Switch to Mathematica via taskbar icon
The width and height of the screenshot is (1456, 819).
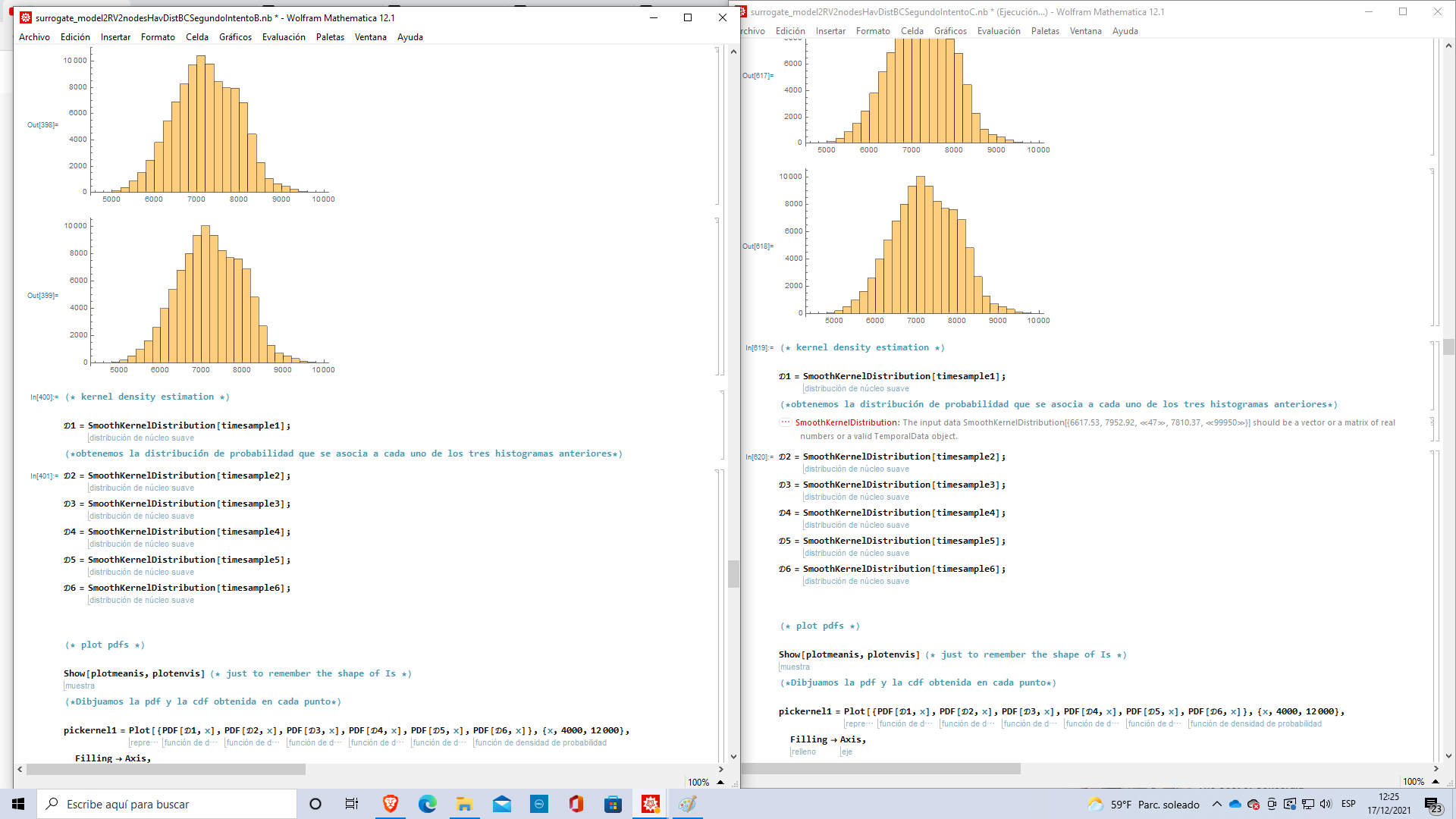tap(651, 804)
